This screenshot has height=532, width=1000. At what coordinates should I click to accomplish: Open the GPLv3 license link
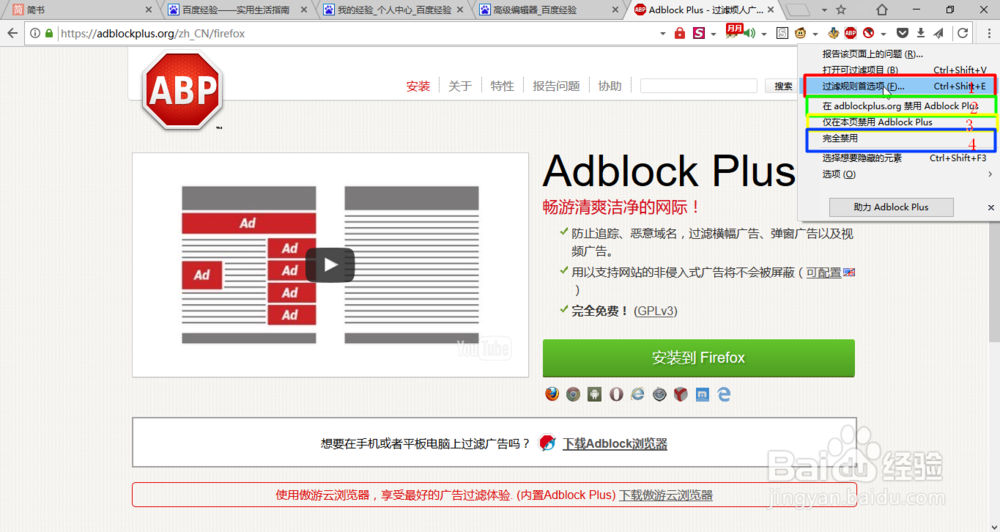656,311
